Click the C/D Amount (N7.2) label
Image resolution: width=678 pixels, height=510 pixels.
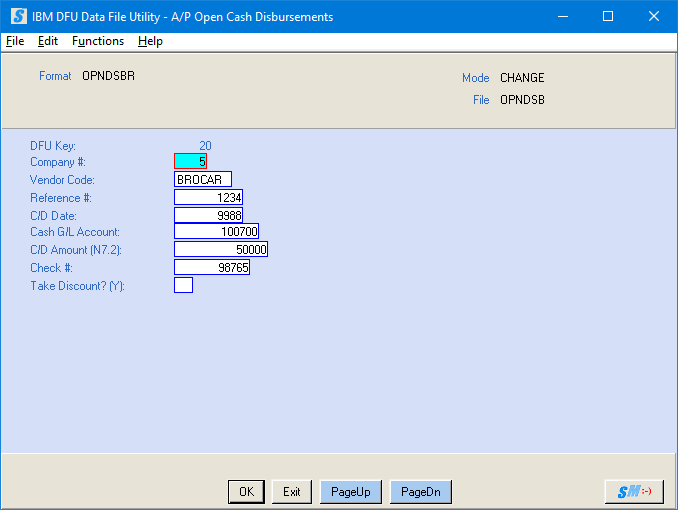click(76, 250)
